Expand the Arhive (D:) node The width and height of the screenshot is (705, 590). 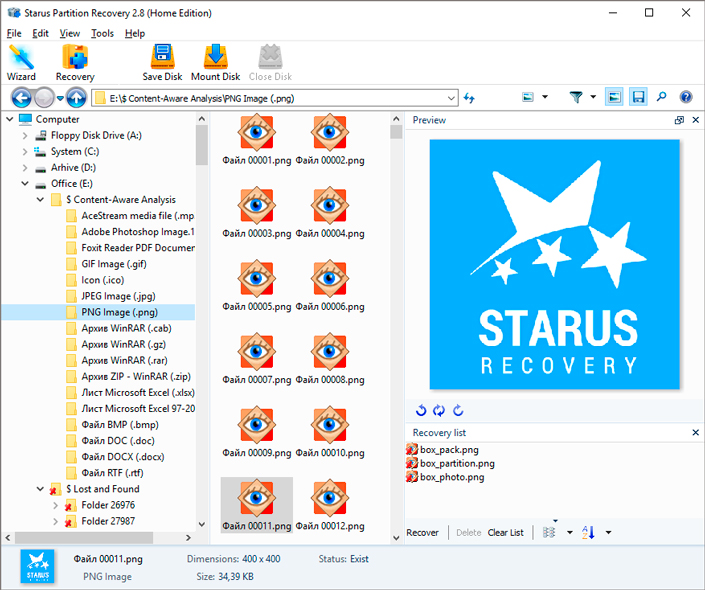(25, 168)
